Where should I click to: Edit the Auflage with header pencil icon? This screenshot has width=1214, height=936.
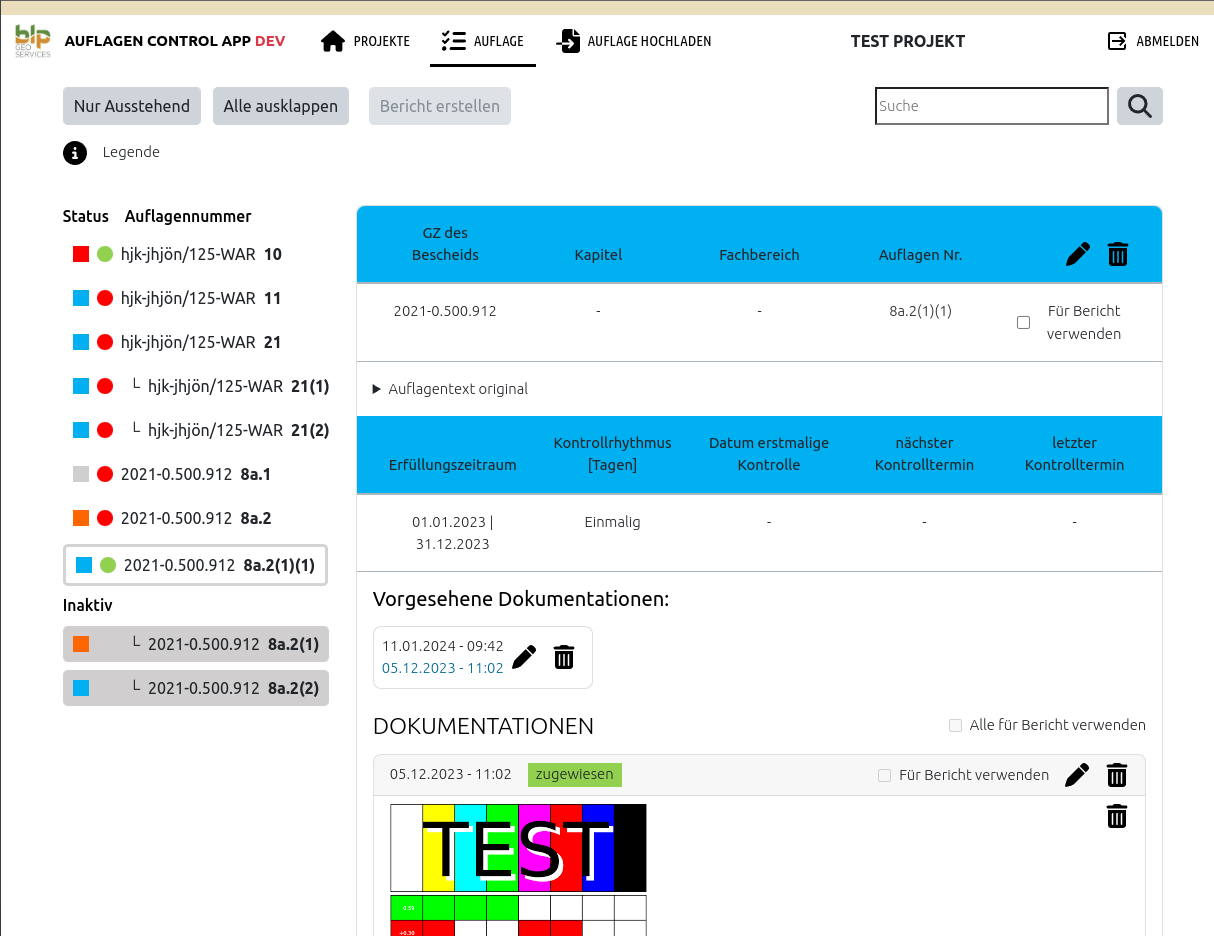(x=1077, y=254)
